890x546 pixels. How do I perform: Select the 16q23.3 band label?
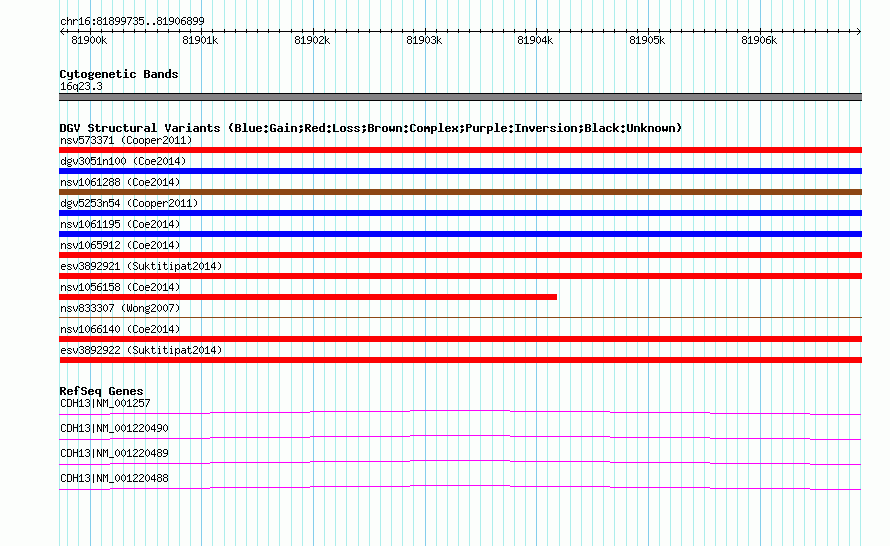coord(81,86)
